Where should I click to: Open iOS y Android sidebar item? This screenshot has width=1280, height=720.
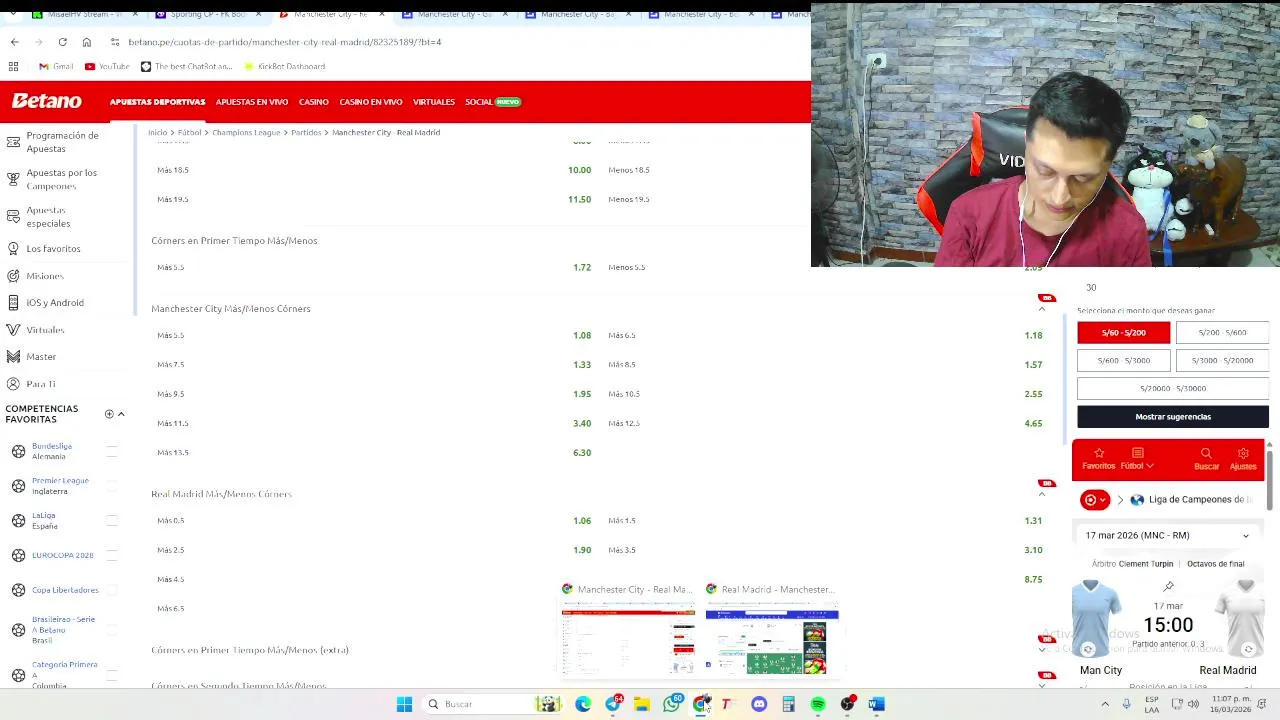(47, 303)
